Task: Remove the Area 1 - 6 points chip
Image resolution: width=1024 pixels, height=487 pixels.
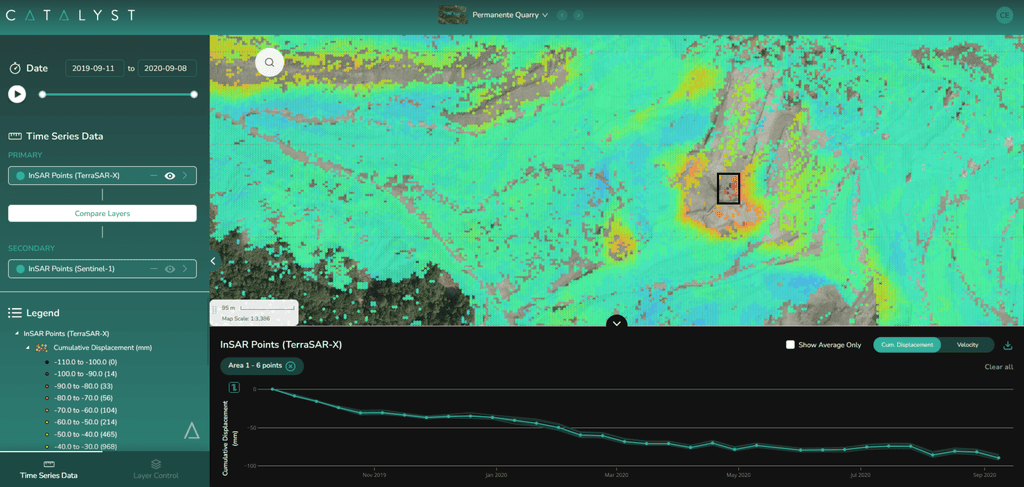Action: (291, 366)
